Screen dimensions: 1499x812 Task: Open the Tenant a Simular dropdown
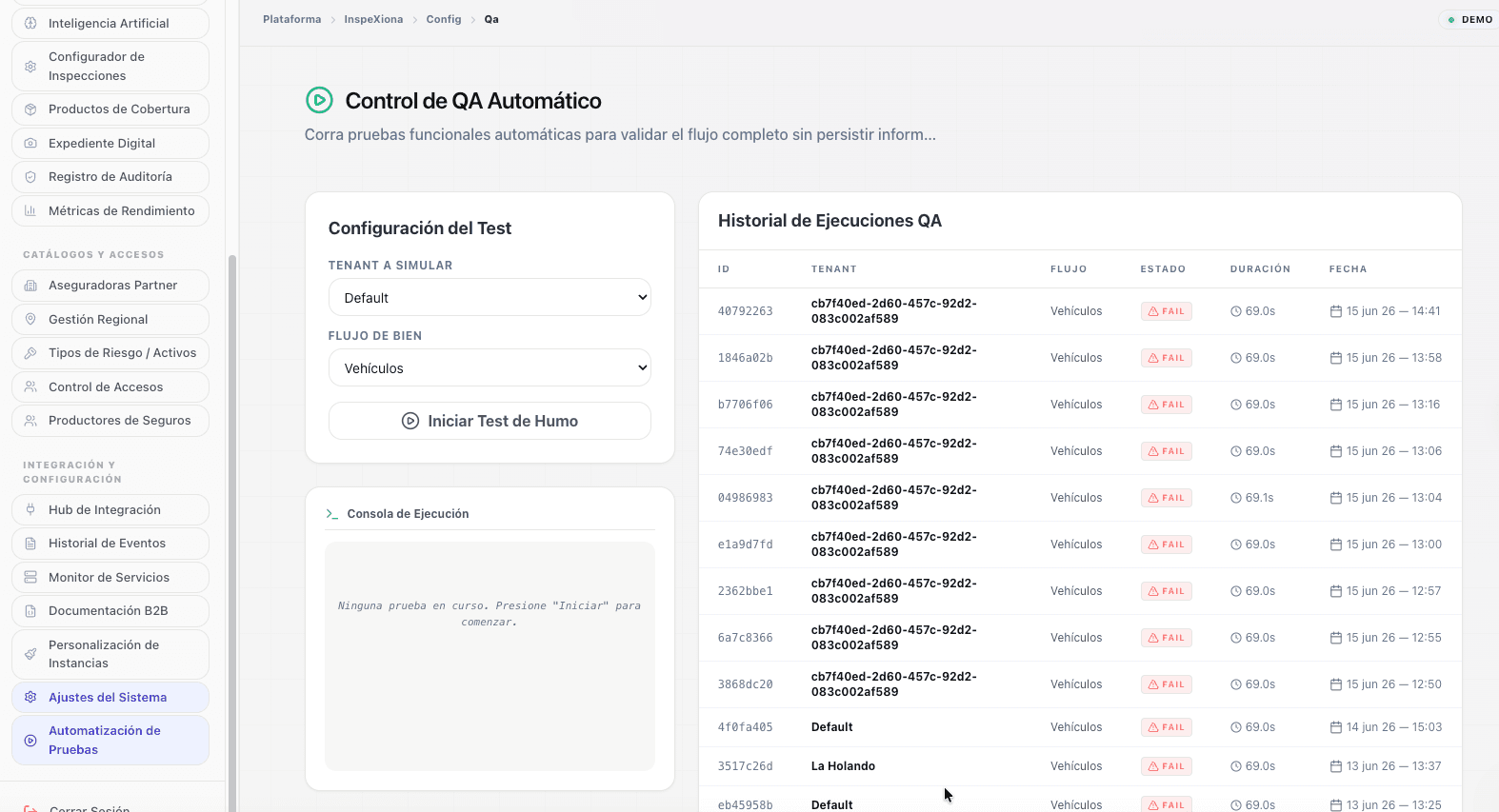click(490, 298)
